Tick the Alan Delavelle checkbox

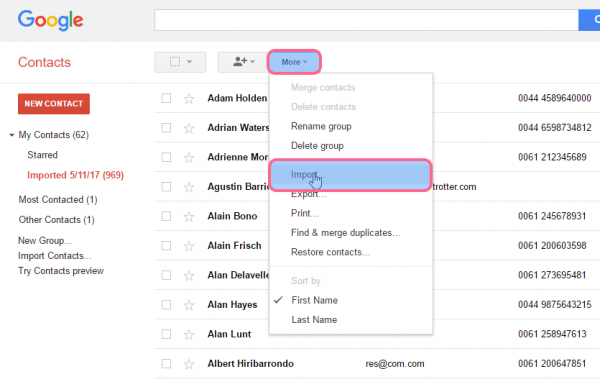[x=166, y=275]
